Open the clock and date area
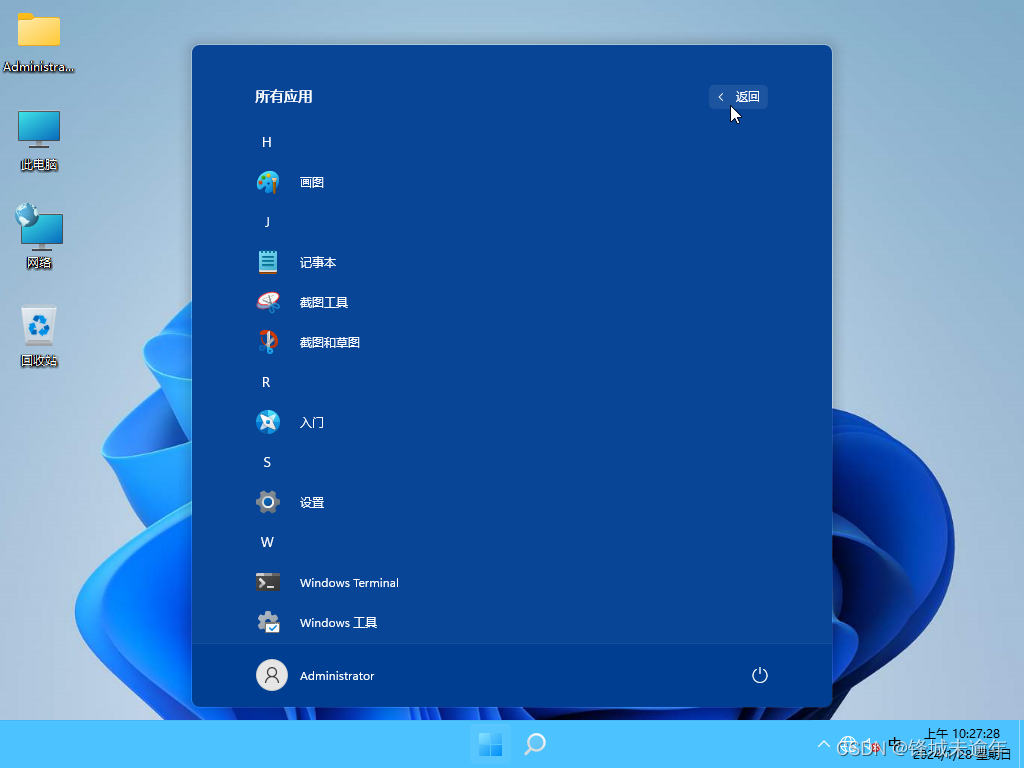Screen dimensions: 1024x768 point(961,744)
